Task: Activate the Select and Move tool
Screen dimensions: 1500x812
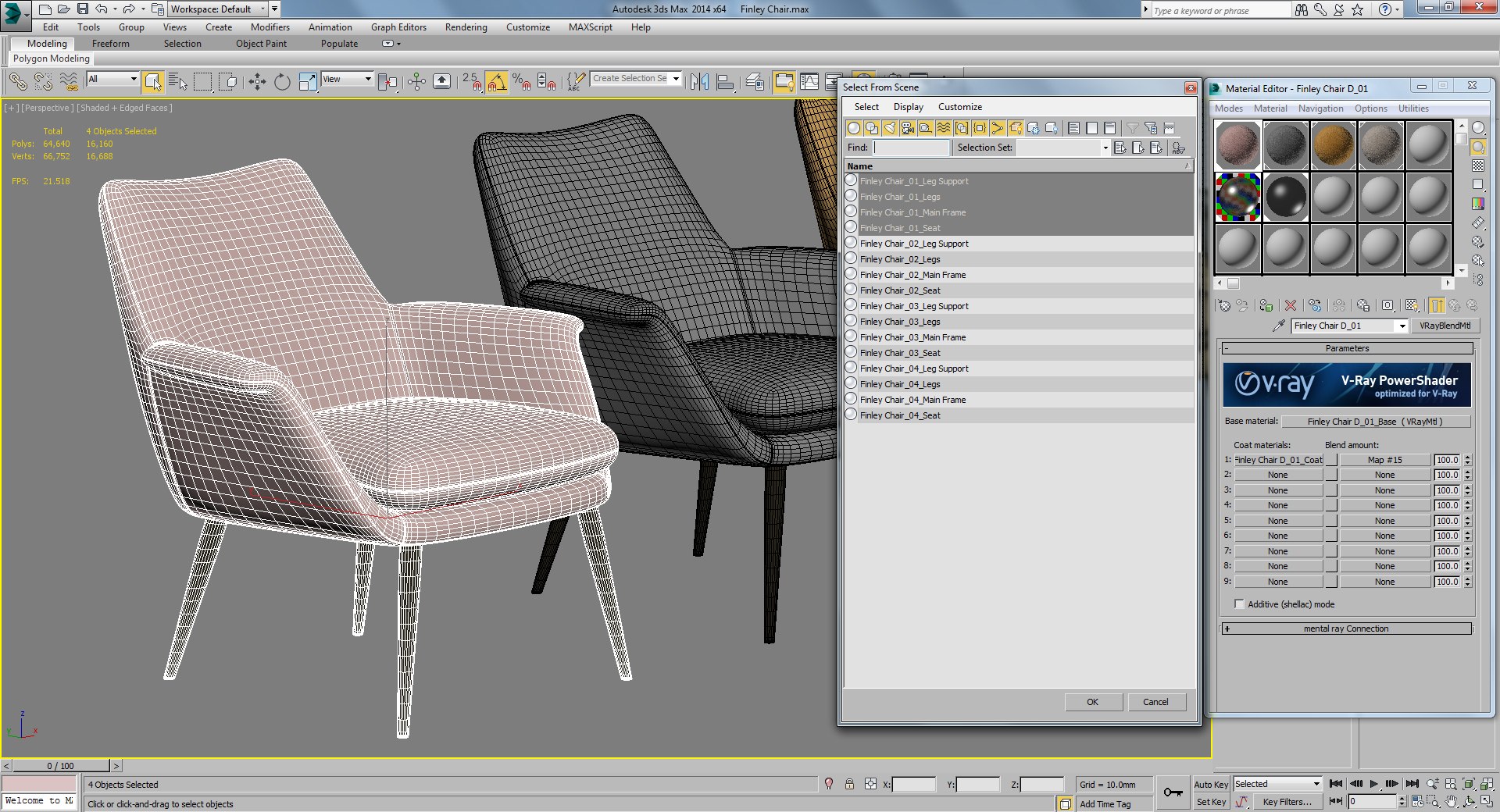Action: 257,81
